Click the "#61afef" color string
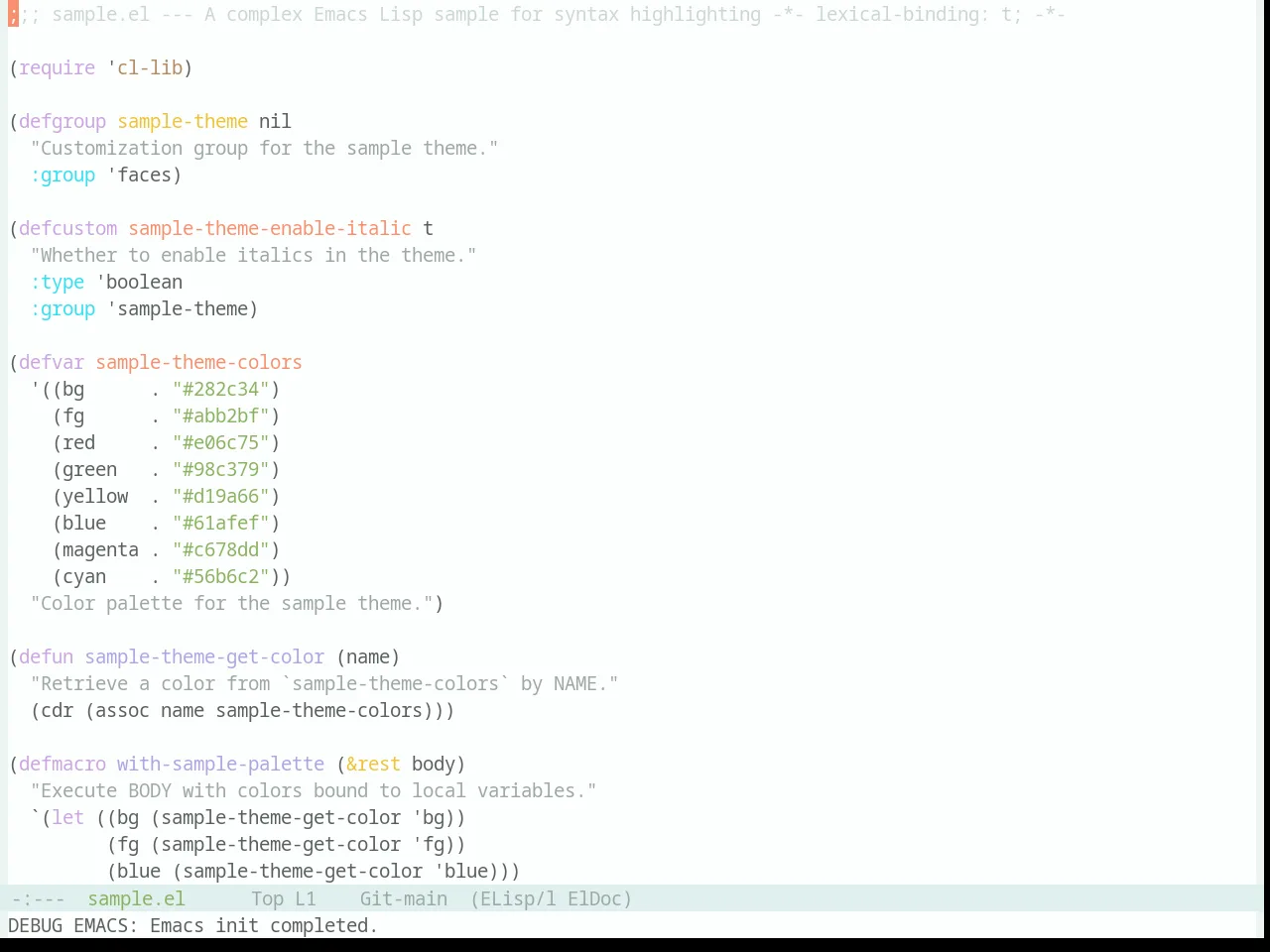 pos(221,523)
